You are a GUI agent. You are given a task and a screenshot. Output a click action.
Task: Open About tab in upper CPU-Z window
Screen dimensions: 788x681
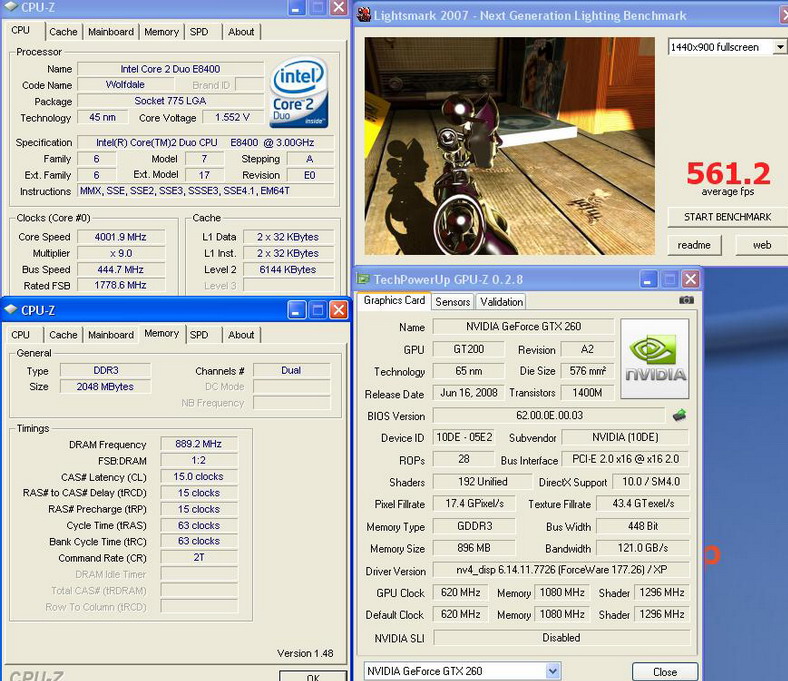click(x=241, y=32)
